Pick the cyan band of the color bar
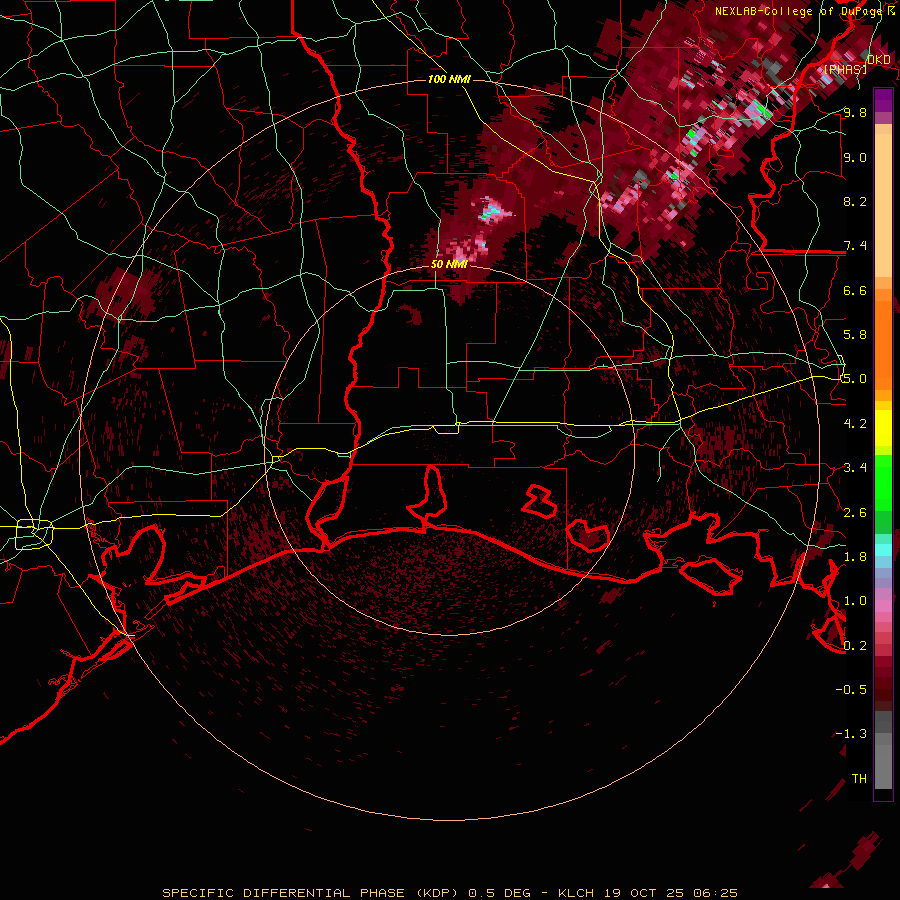This screenshot has width=900, height=900. (x=883, y=549)
